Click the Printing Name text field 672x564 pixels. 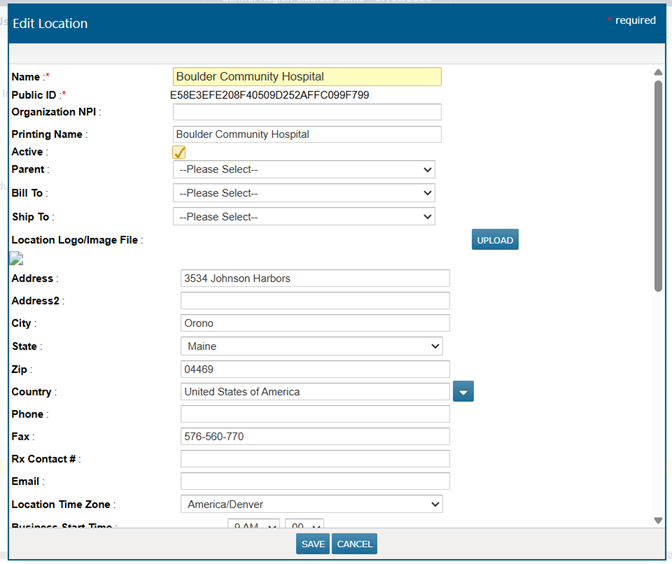click(306, 134)
